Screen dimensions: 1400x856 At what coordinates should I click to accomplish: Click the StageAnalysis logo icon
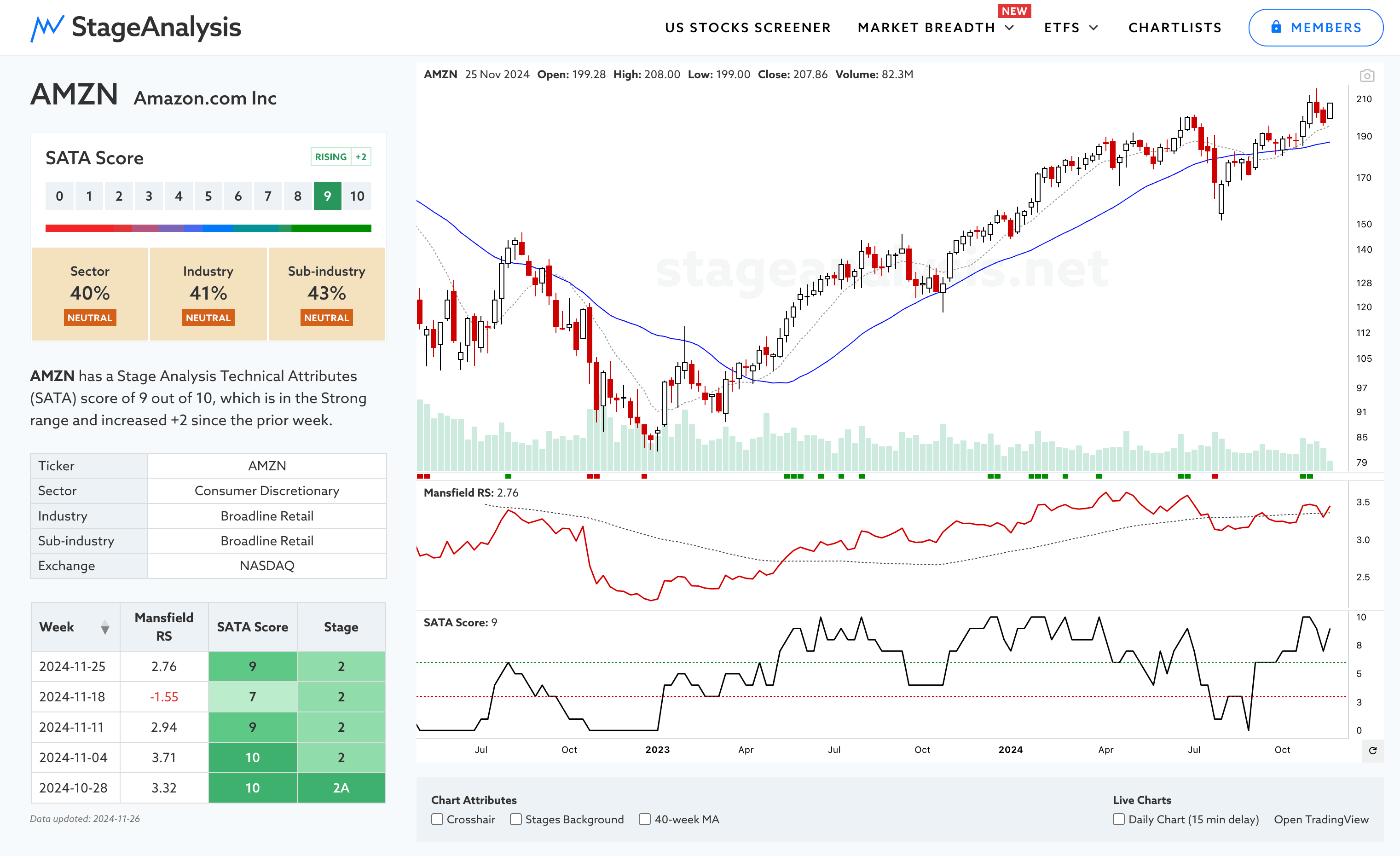[x=46, y=28]
